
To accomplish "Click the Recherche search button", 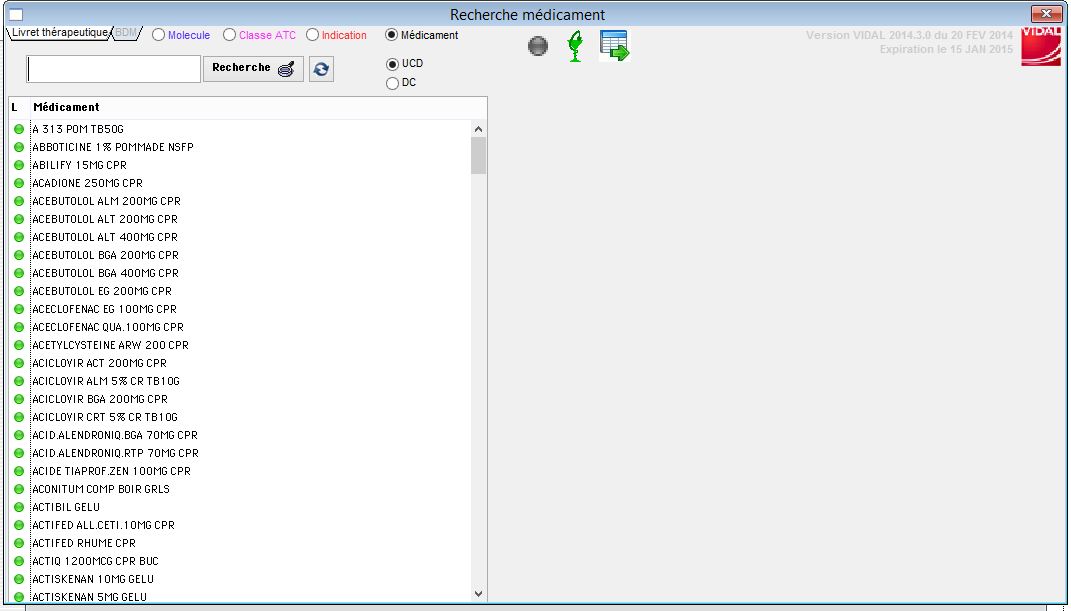I will click(253, 69).
